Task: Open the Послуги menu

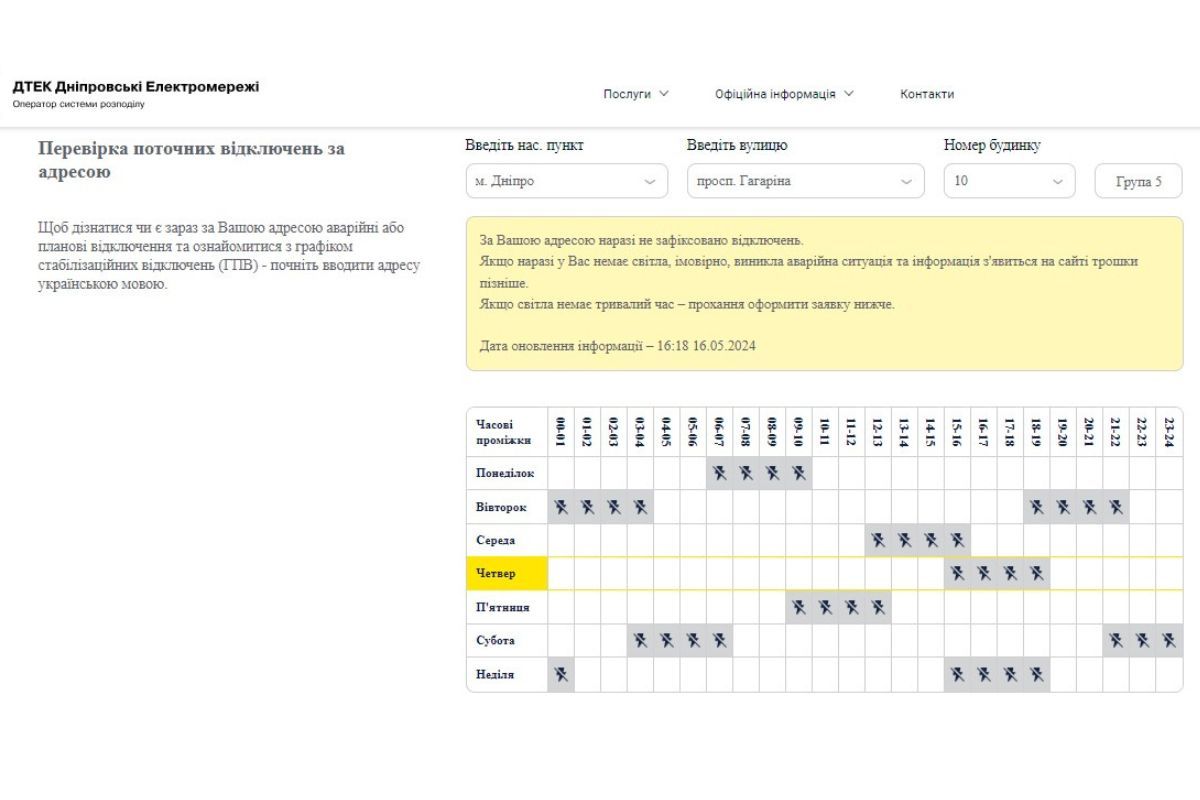Action: [636, 94]
